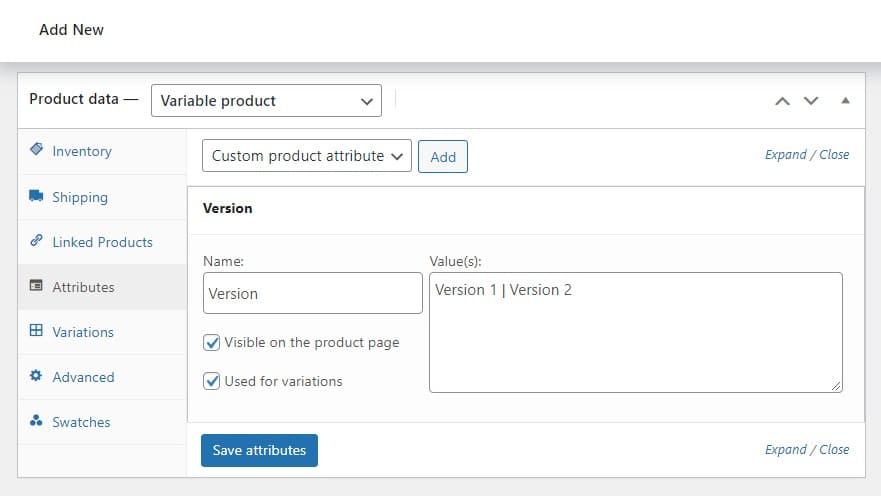
Task: Switch to the Variations tab
Action: [102, 332]
